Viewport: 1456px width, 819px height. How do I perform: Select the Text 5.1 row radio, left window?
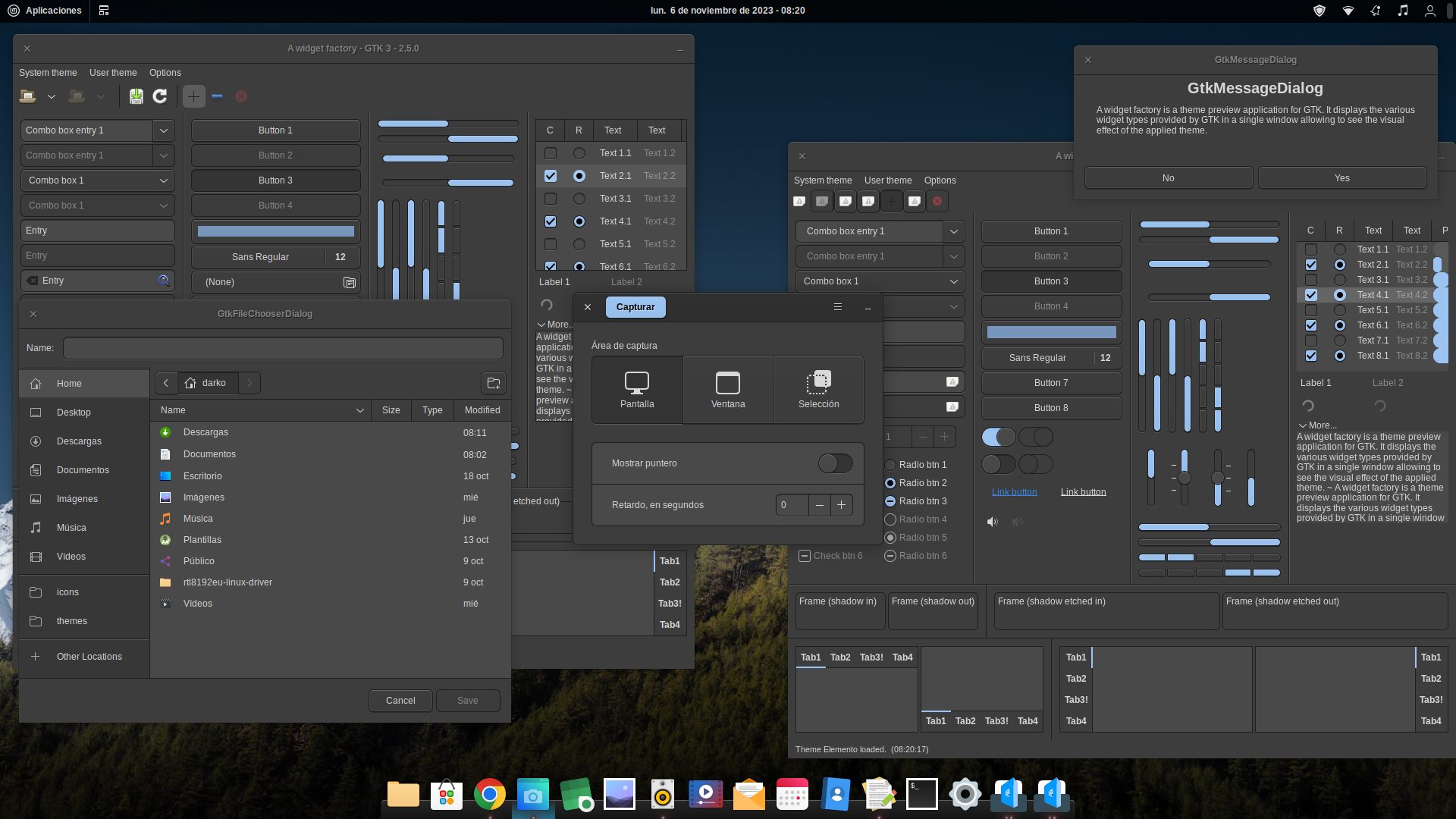pyautogui.click(x=579, y=244)
